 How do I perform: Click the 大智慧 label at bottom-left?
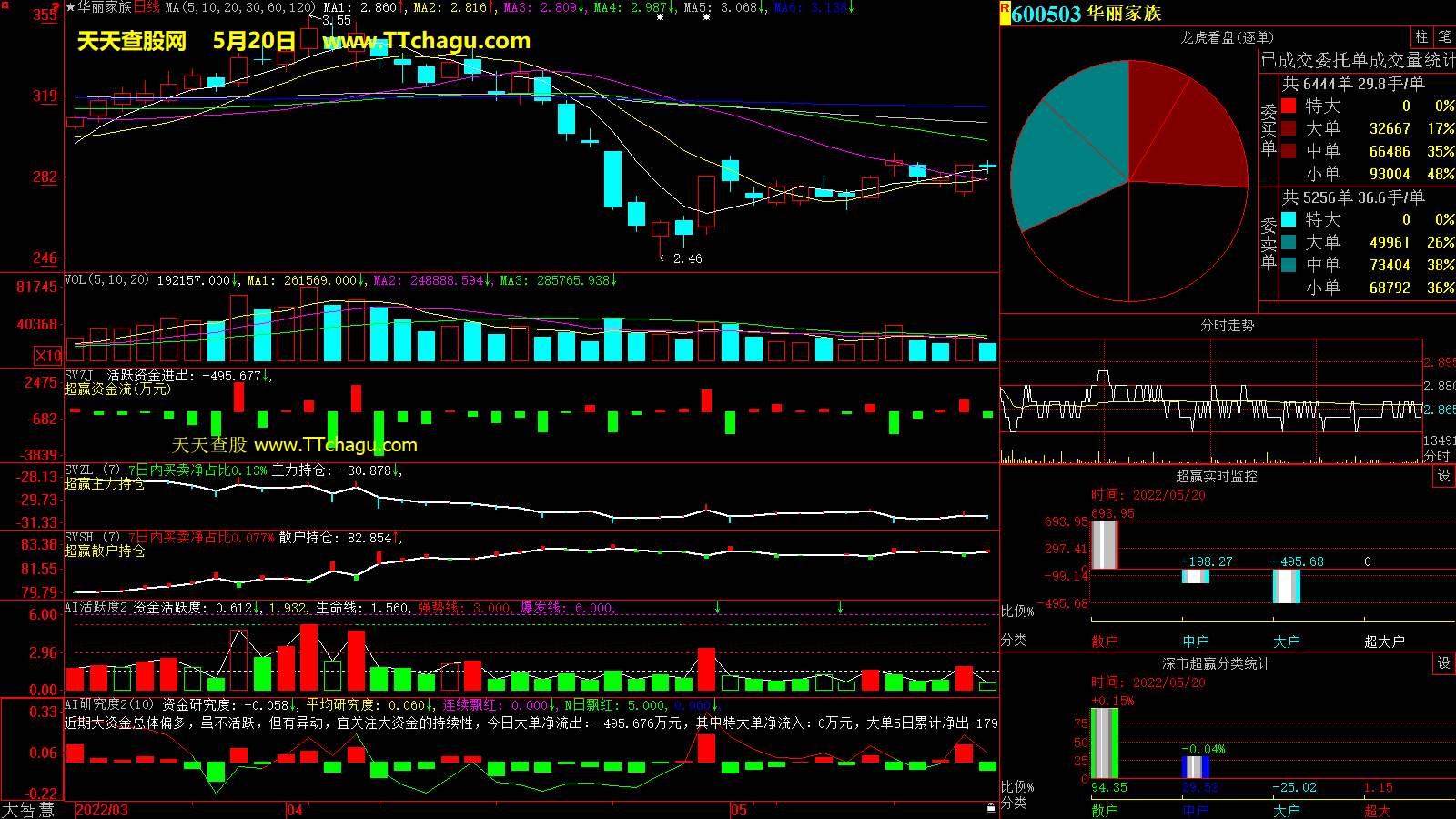click(28, 810)
